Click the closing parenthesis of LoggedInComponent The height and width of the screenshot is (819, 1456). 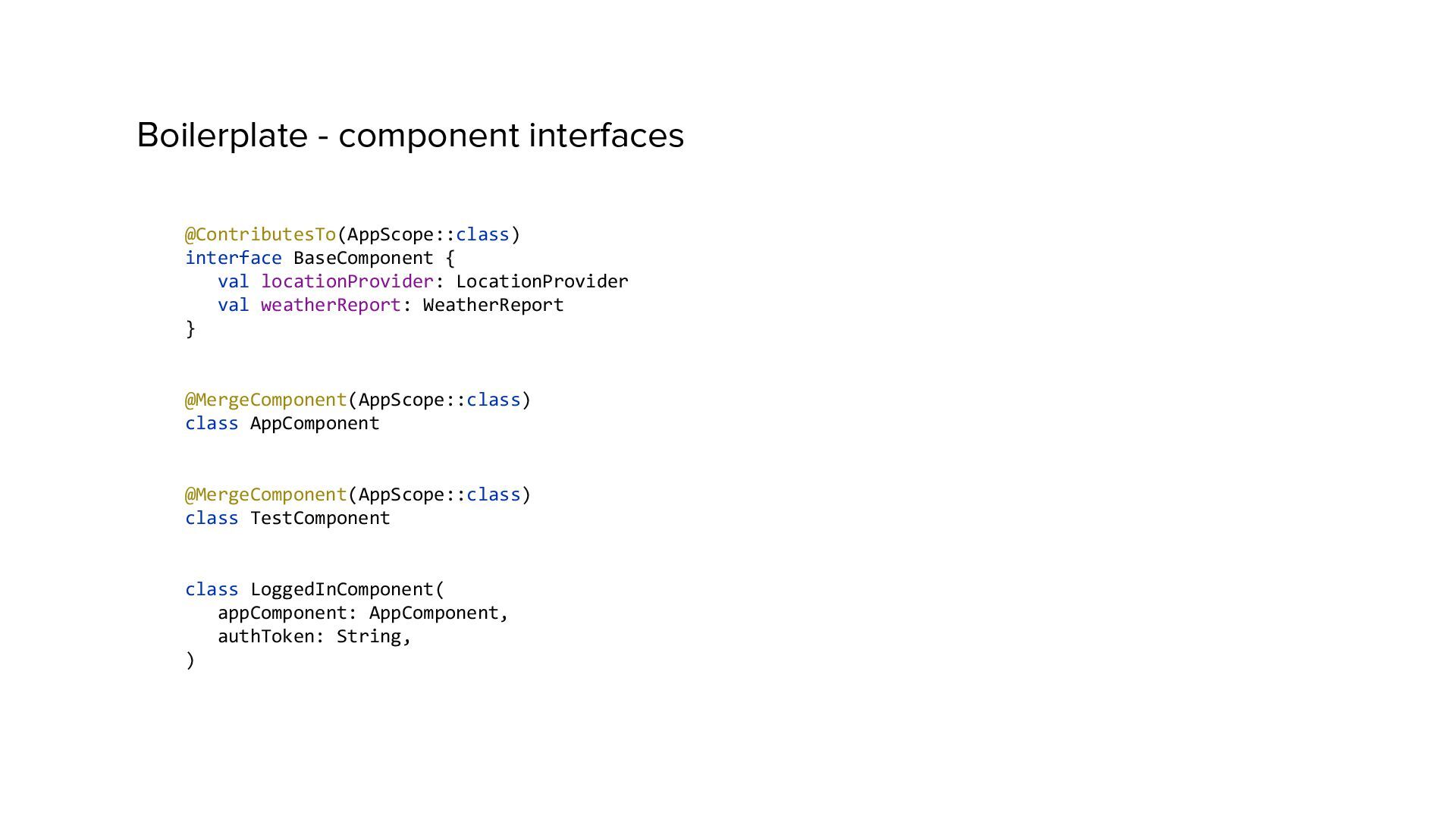tap(190, 660)
